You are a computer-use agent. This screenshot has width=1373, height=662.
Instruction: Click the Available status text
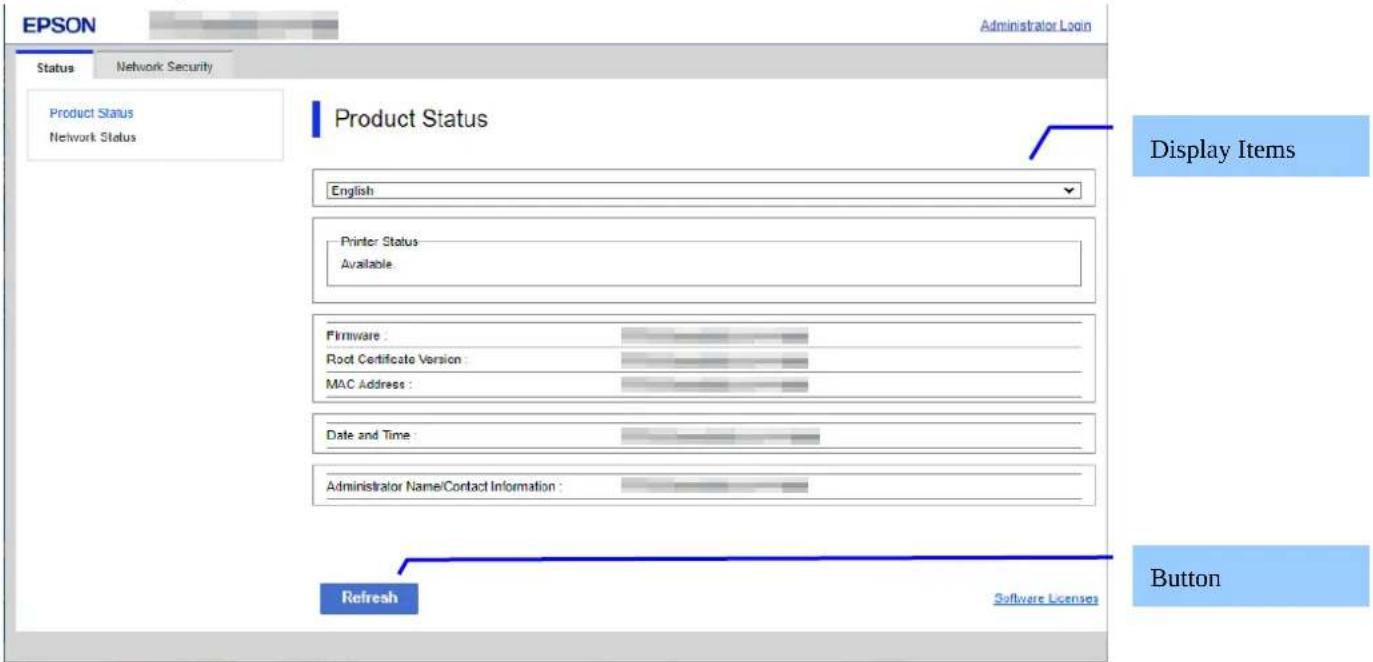(x=367, y=265)
